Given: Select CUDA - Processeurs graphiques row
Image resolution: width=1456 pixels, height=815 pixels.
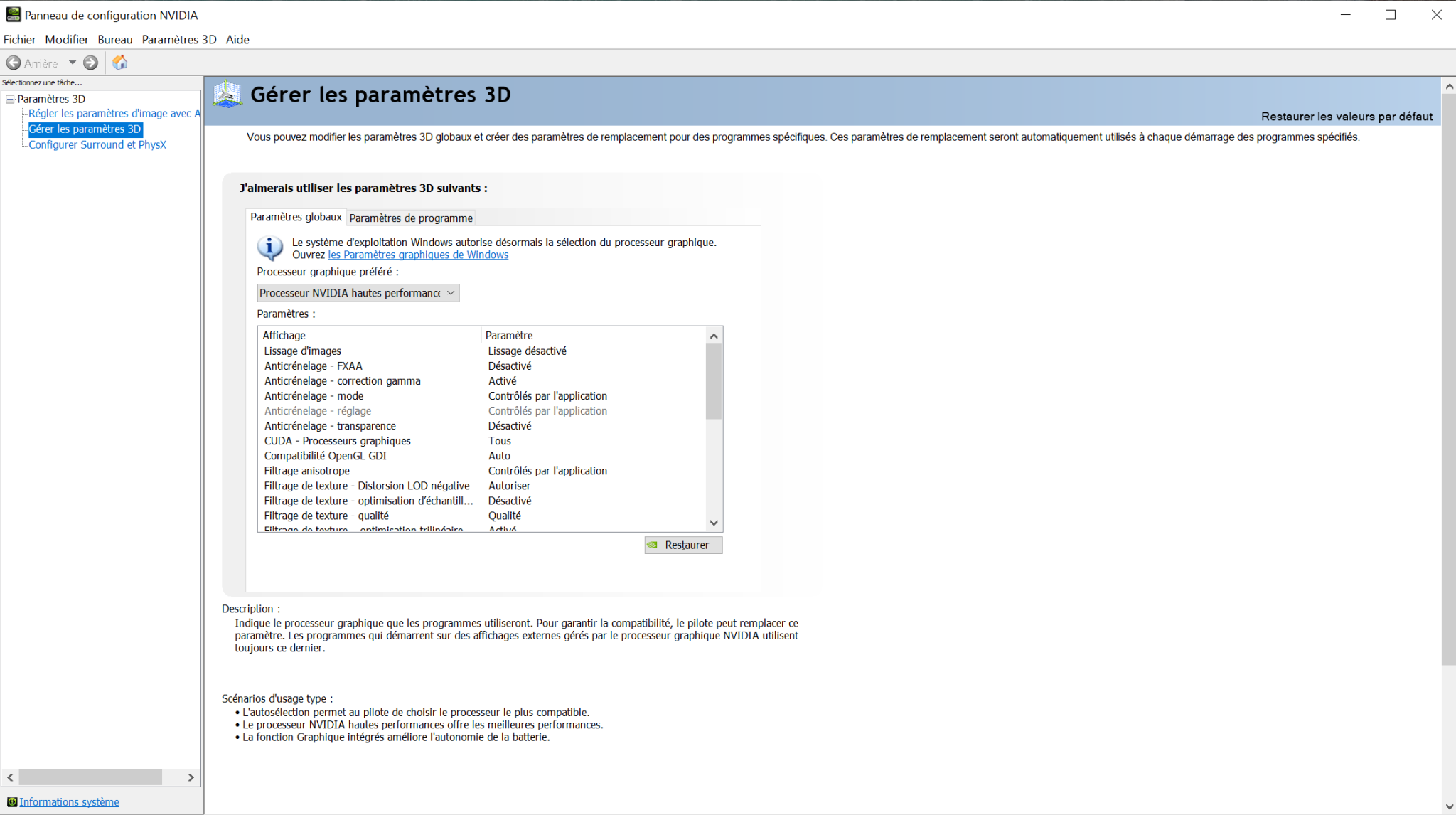Looking at the screenshot, I should click(482, 441).
